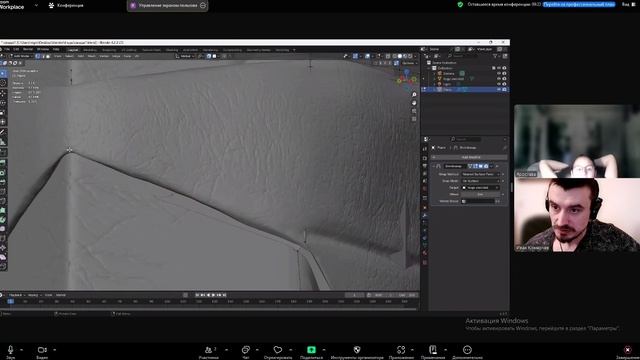The height and width of the screenshot is (360, 640).
Task: Expand audio options caret next to Звук
Action: point(21,350)
